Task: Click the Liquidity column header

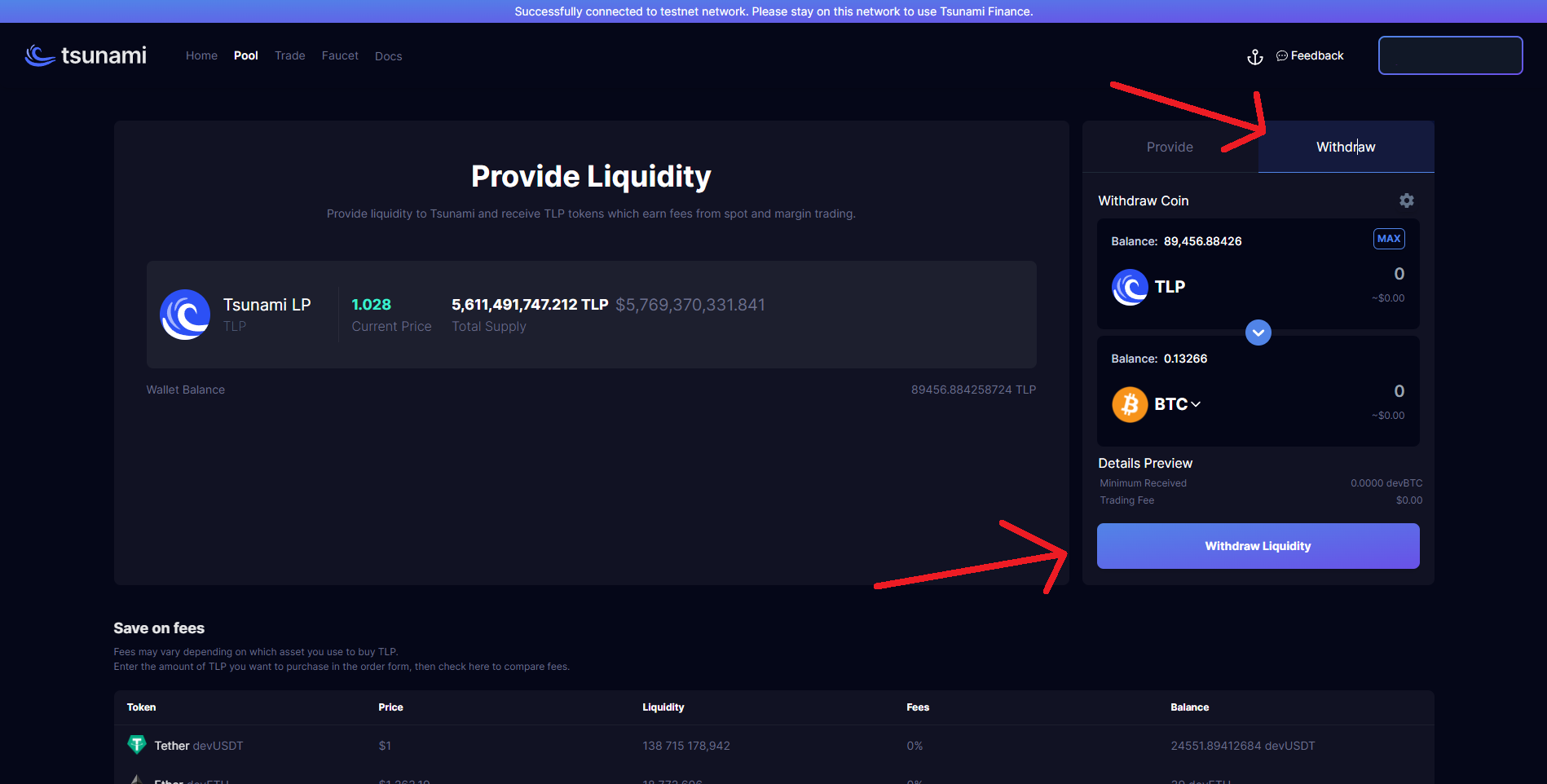Action: tap(663, 707)
